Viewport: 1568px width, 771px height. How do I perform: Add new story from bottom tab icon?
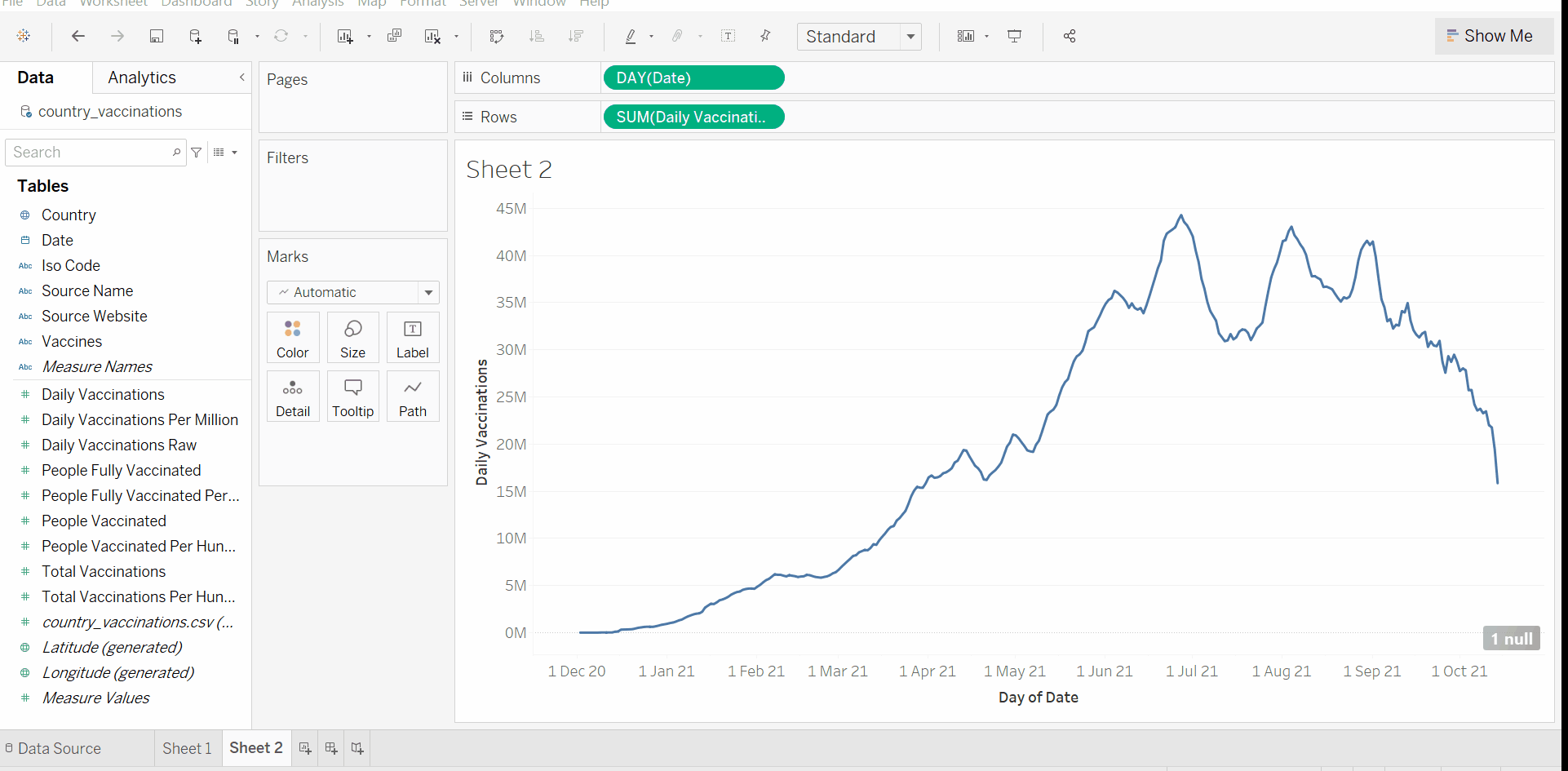tap(357, 748)
